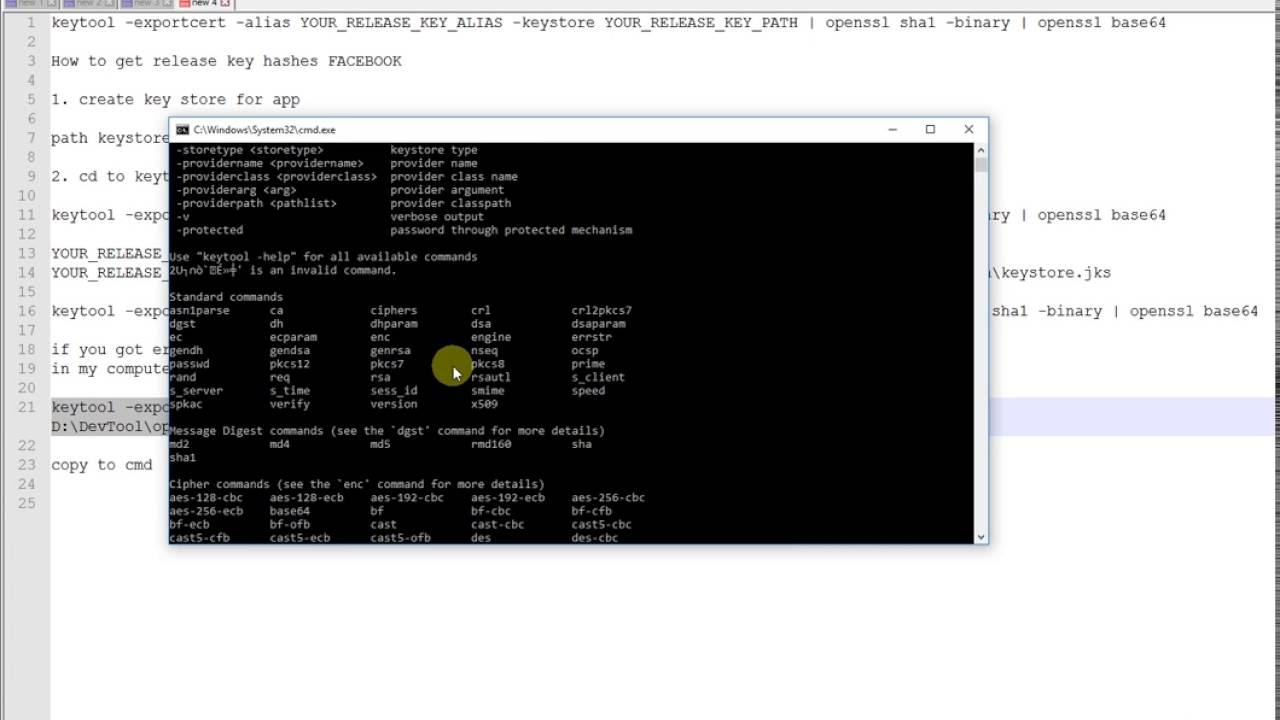Click Notepad++ line 'How to get release key hashes FACEBOOK'
Image resolution: width=1280 pixels, height=720 pixels.
pyautogui.click(x=226, y=61)
